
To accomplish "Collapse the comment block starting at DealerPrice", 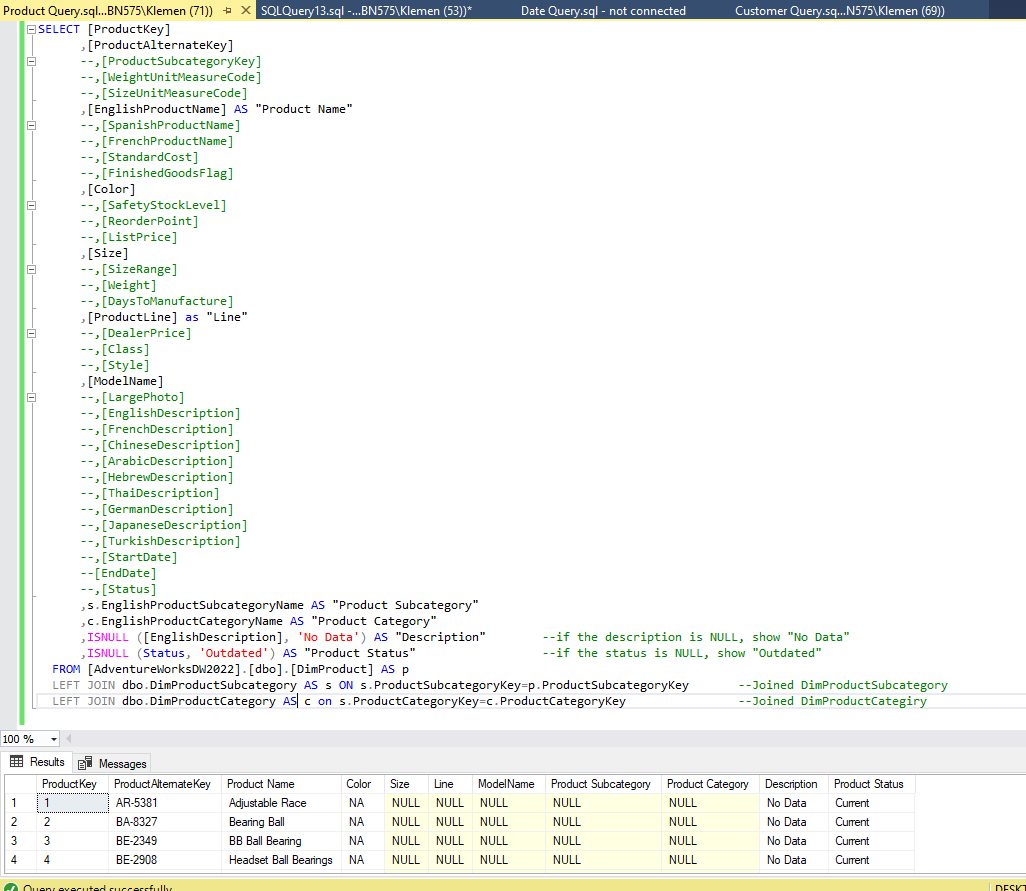I will tap(31, 334).
